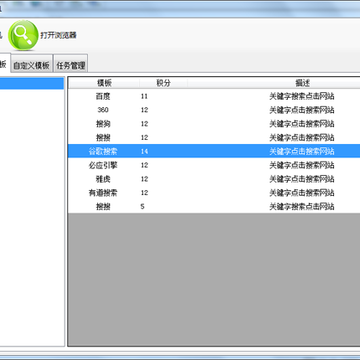Image resolution: width=360 pixels, height=360 pixels.
Task: Sort by the 积分 column header
Action: [x=163, y=83]
